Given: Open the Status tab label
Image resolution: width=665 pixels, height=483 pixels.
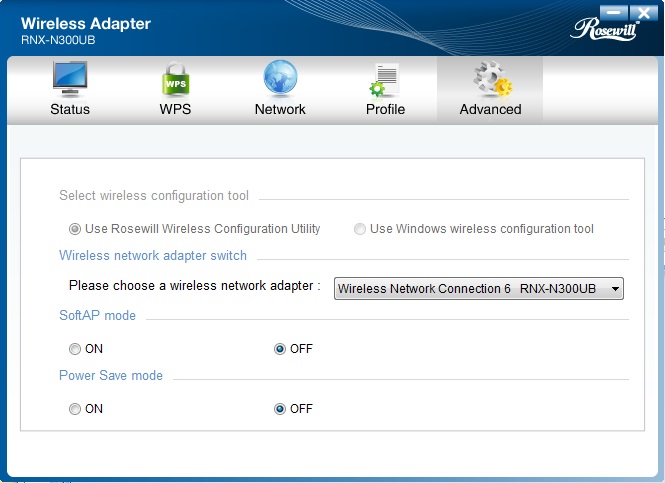Looking at the screenshot, I should pyautogui.click(x=70, y=109).
